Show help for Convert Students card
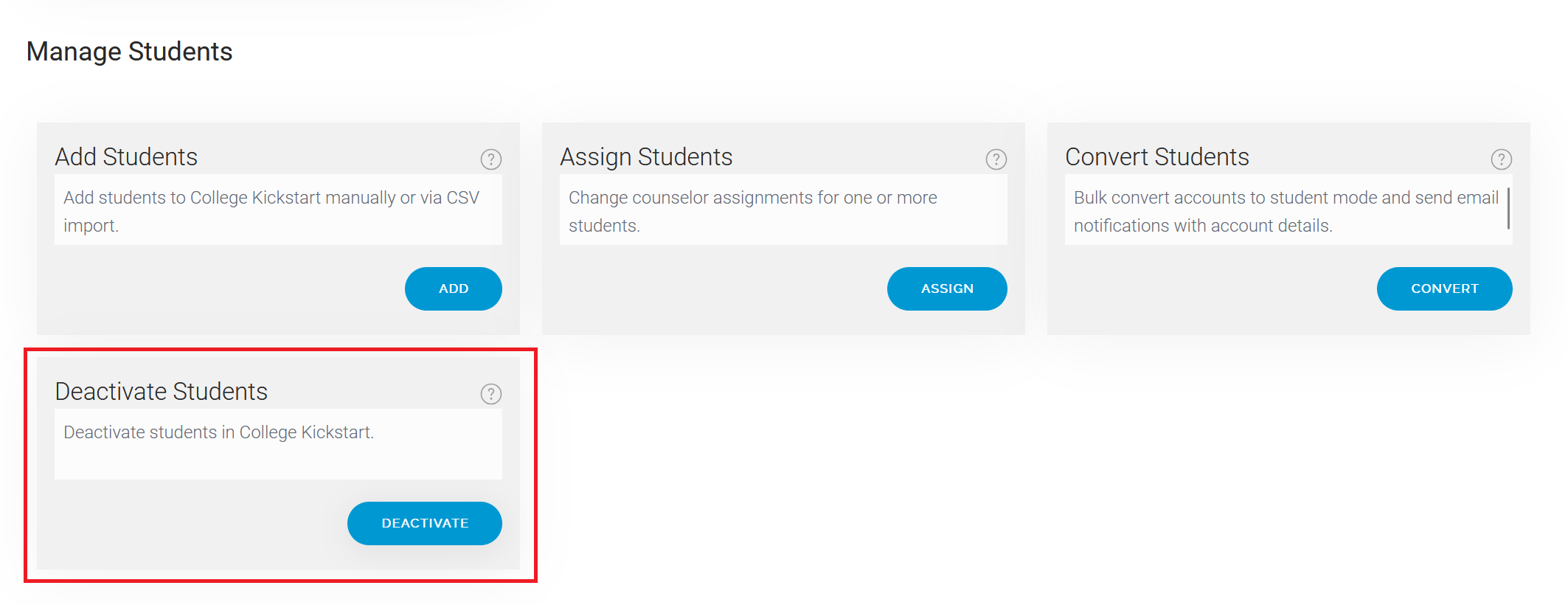1568x605 pixels. pos(1502,159)
